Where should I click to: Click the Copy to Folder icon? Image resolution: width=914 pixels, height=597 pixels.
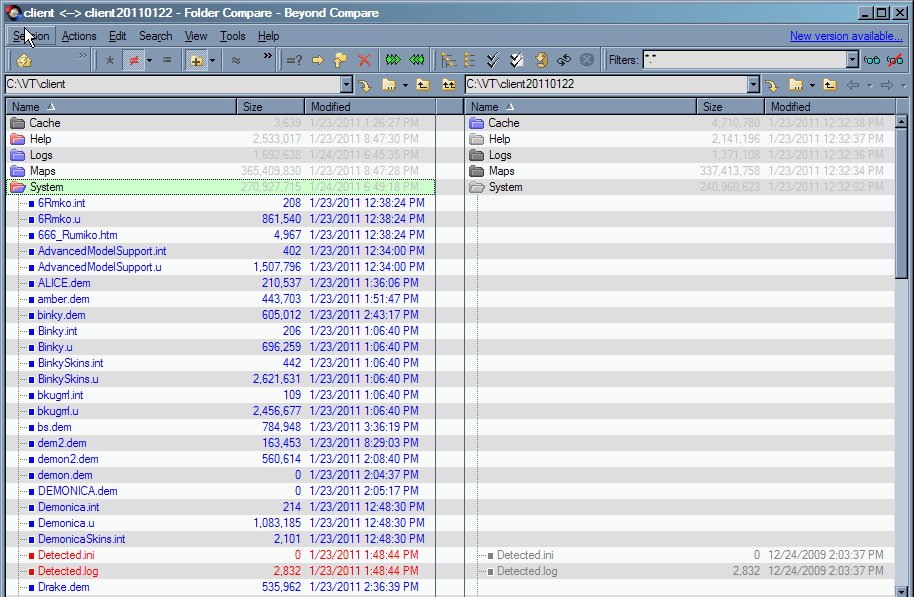pyautogui.click(x=340, y=60)
